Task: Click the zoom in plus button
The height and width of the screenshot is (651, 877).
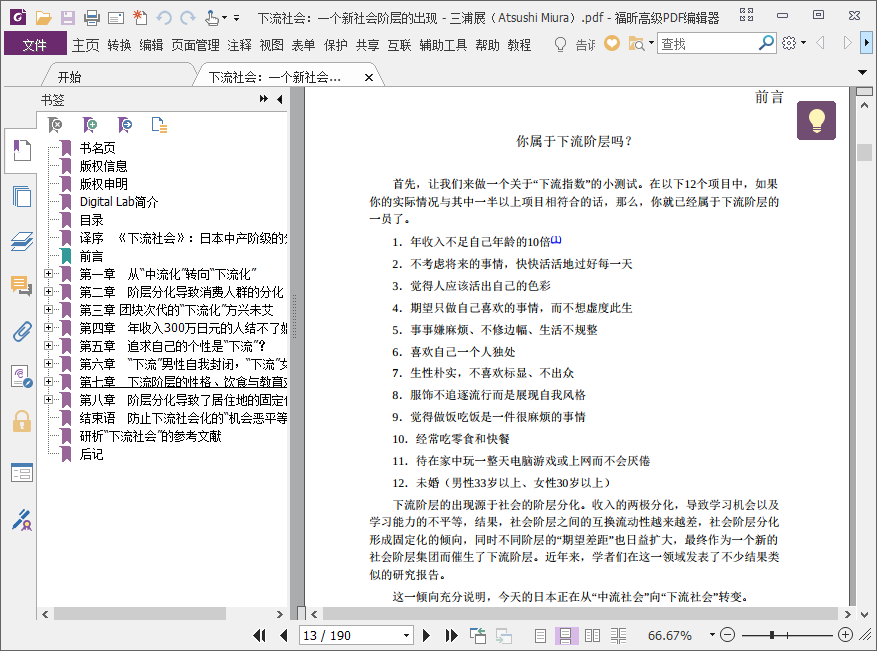Action: pyautogui.click(x=846, y=635)
